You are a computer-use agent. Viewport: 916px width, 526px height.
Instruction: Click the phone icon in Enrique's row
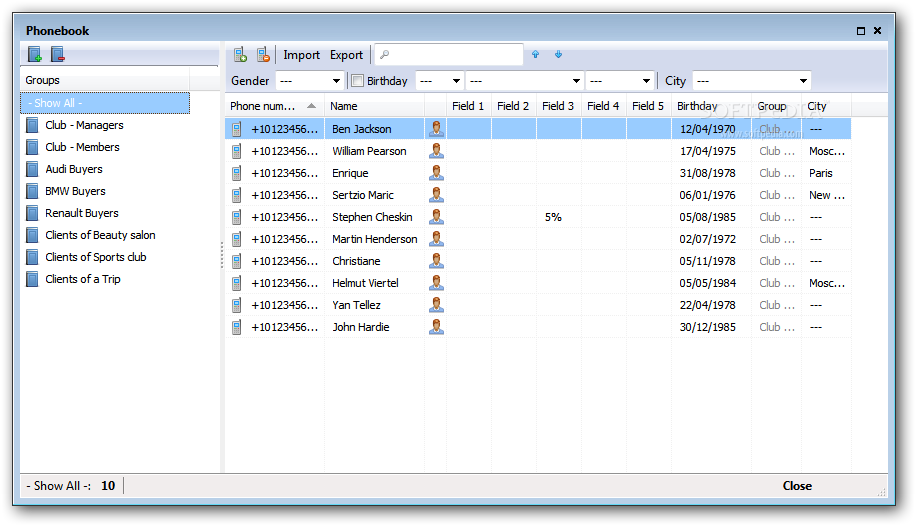tap(237, 174)
